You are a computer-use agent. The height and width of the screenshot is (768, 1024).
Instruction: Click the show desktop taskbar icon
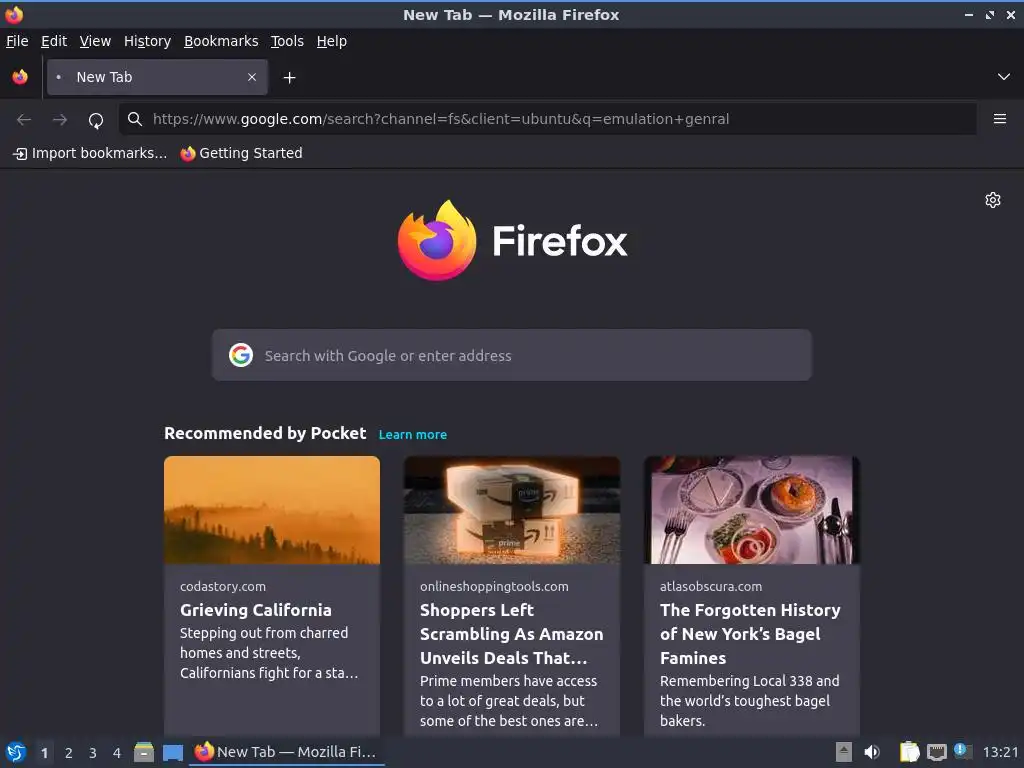pos(172,753)
